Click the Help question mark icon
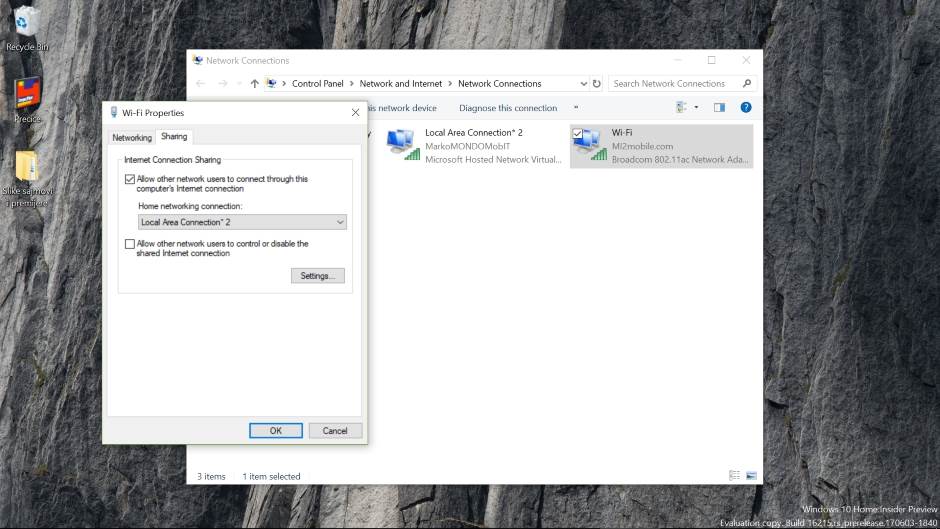 click(745, 108)
